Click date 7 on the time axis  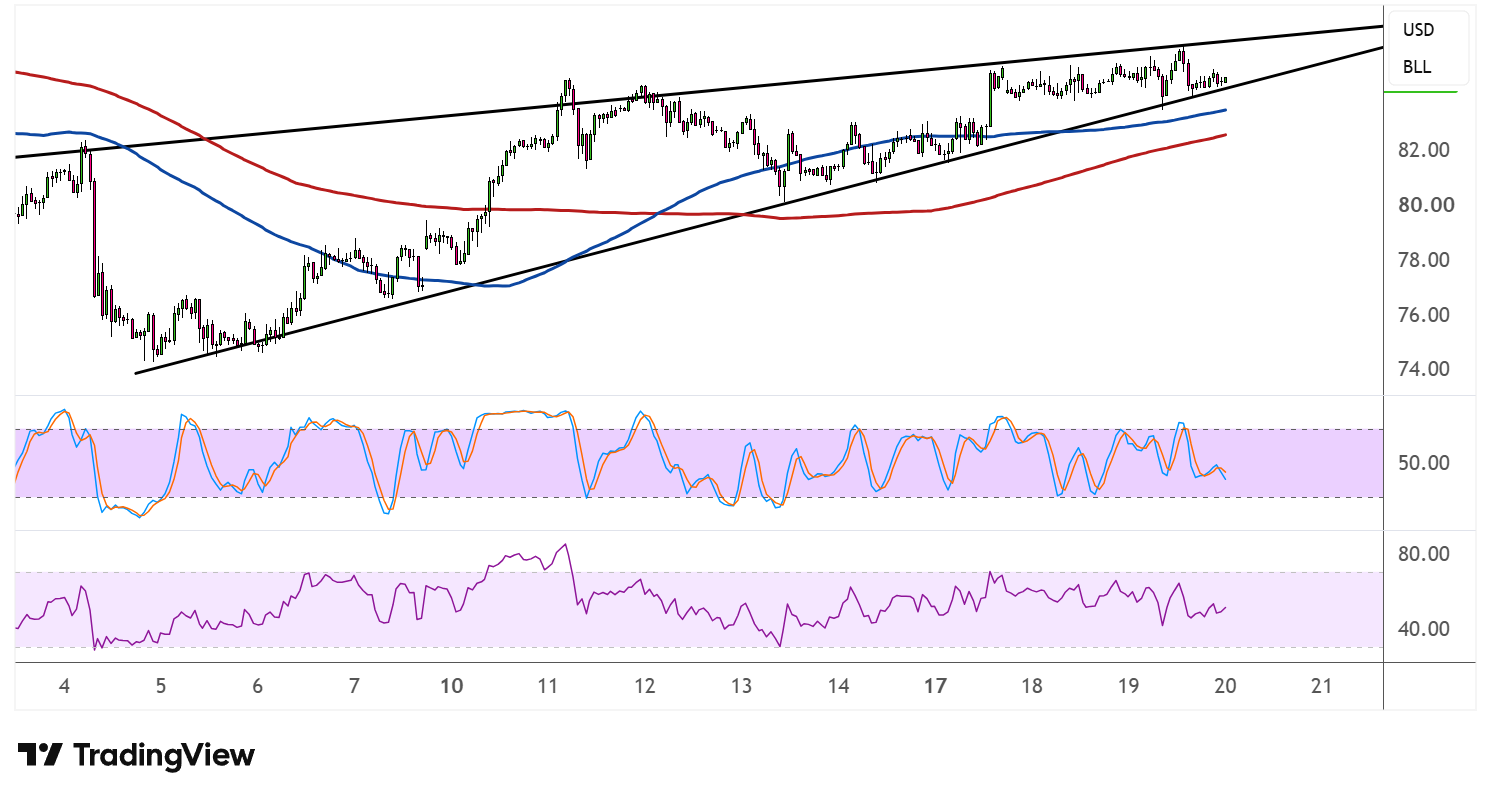click(354, 686)
